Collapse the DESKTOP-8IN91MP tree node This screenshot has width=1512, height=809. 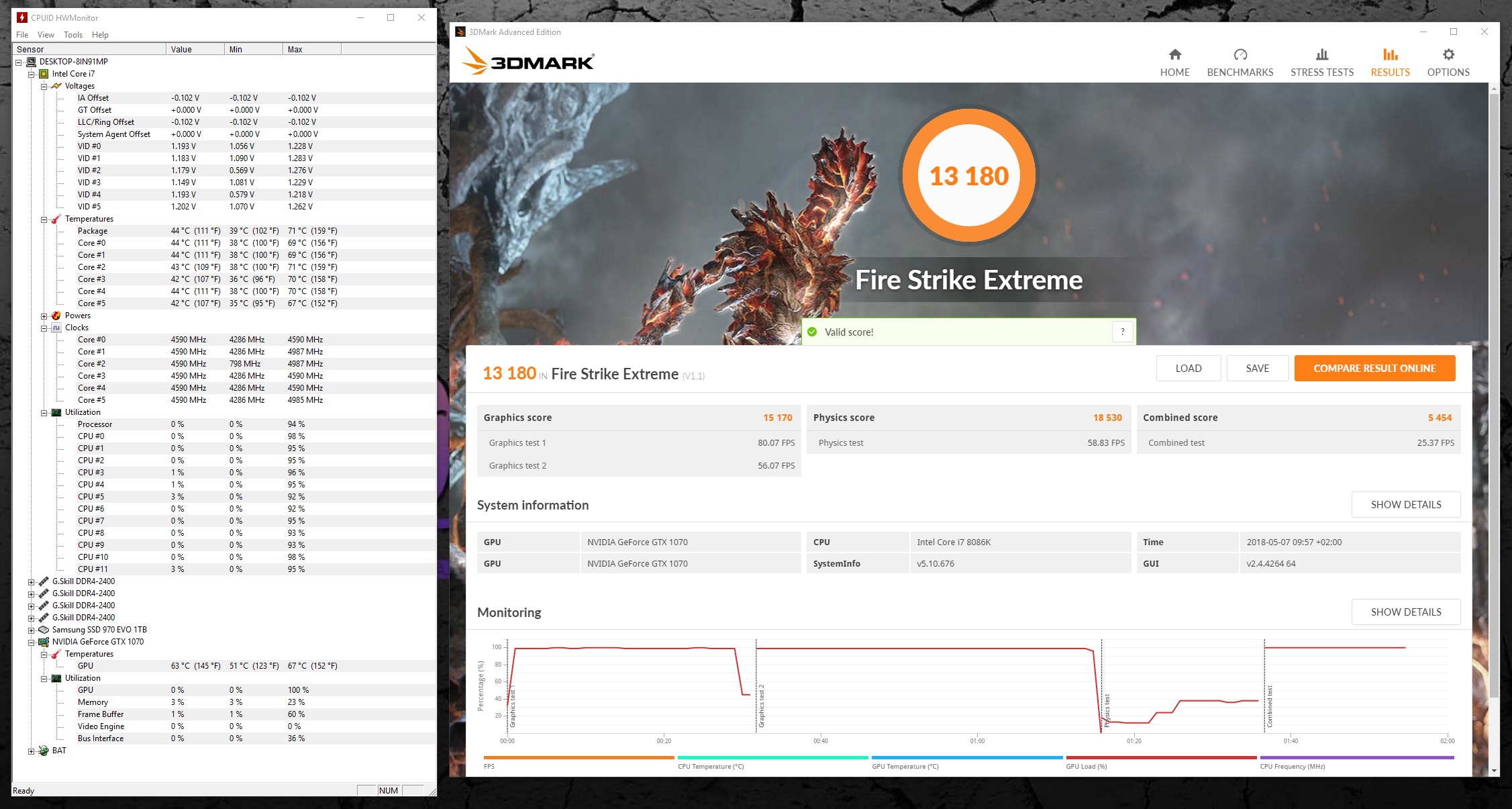coord(19,62)
